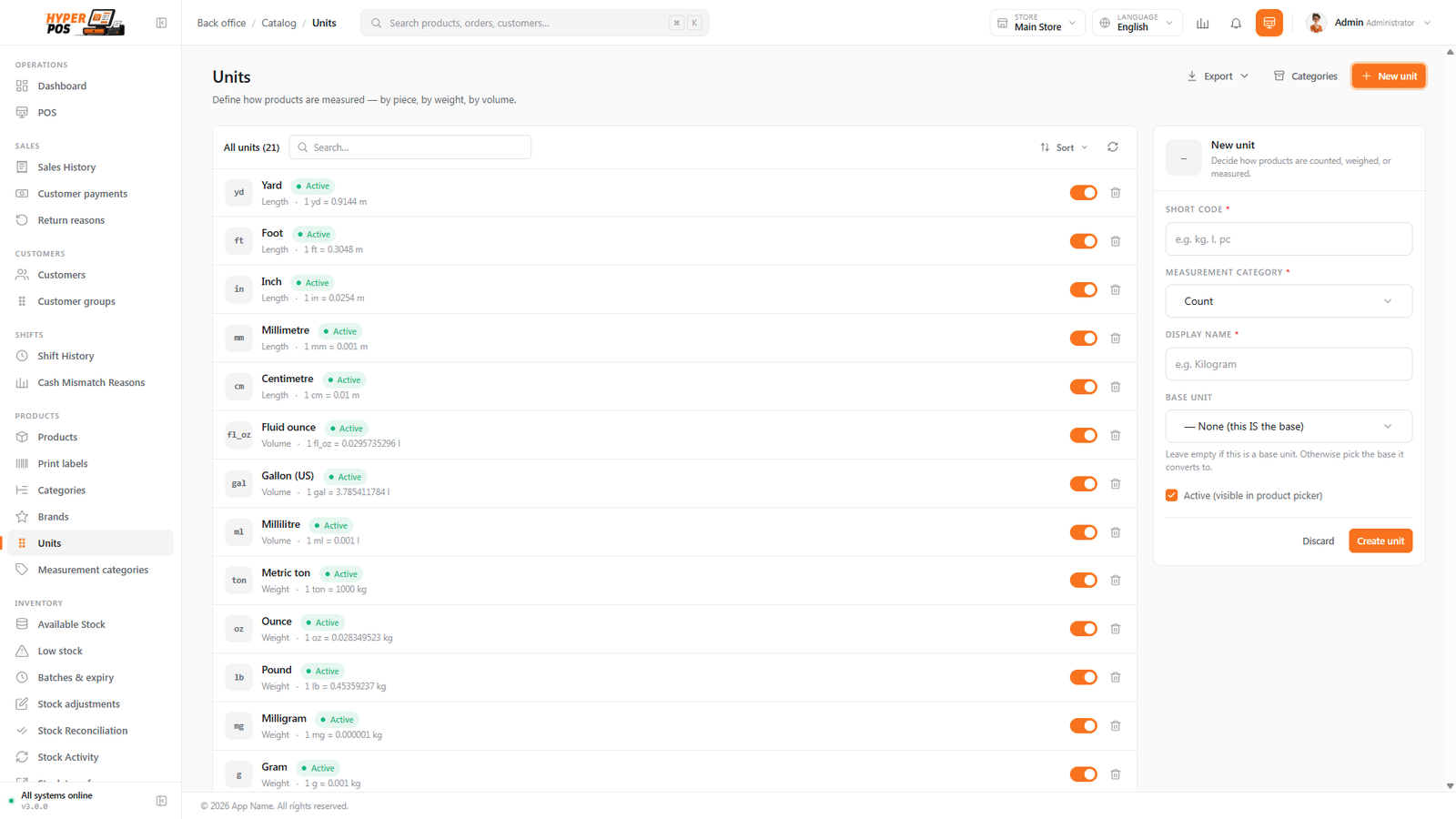1456x819 pixels.
Task: Click the page scrollbar down arrow
Action: (x=1450, y=786)
